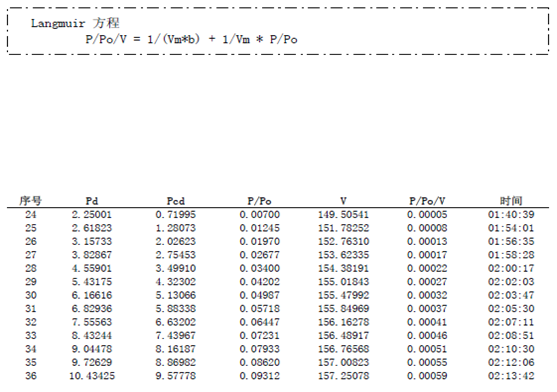
Task: Select V value 155.01843
Action: tap(343, 282)
